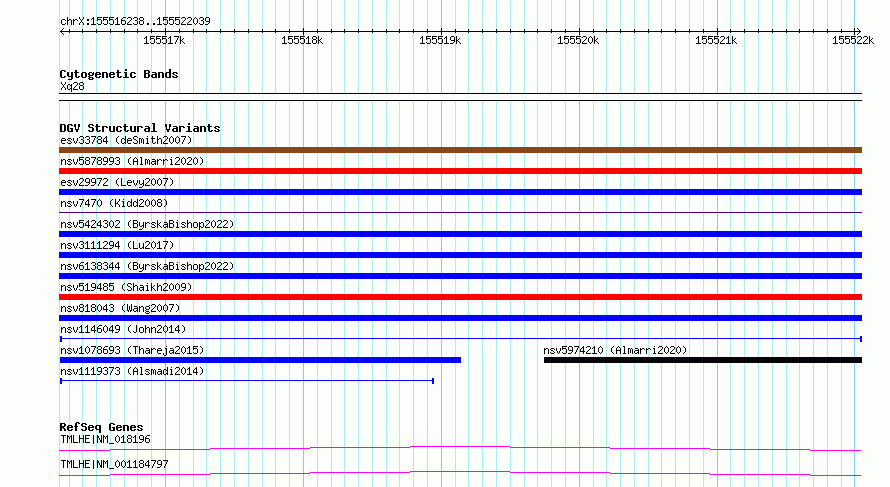
Task: Open the nsv1146049 (John2014) label
Action: pos(123,329)
